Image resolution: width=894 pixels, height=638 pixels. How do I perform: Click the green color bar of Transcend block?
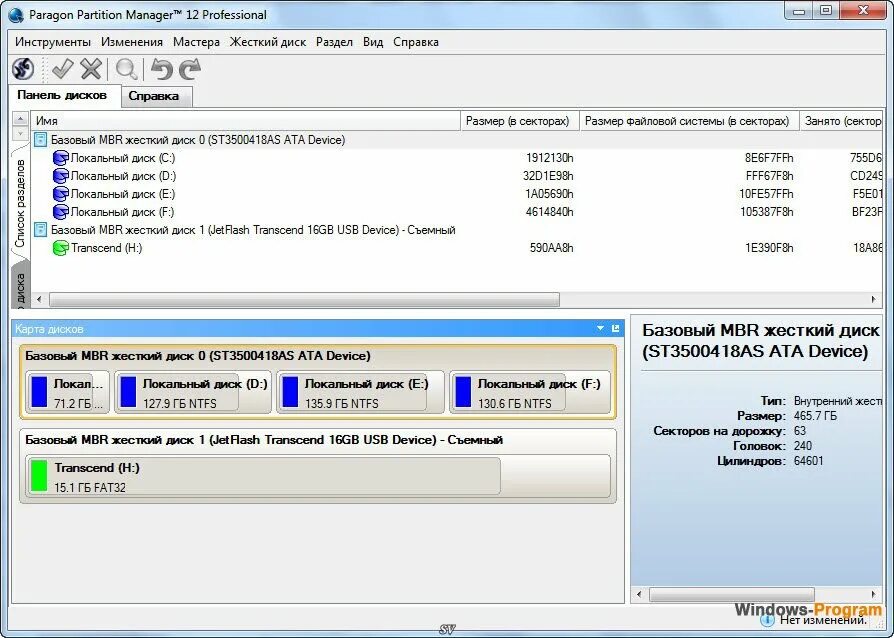[39, 476]
